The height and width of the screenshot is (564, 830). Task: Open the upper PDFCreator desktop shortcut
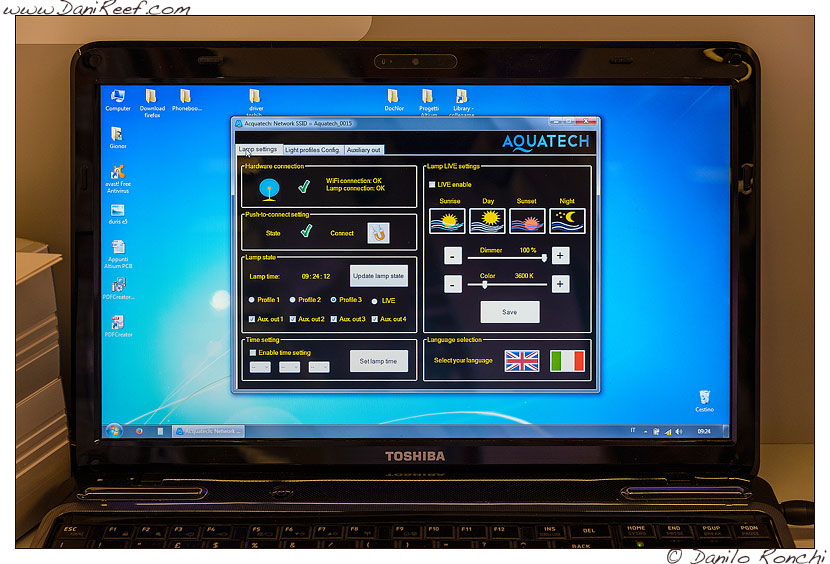click(x=119, y=289)
